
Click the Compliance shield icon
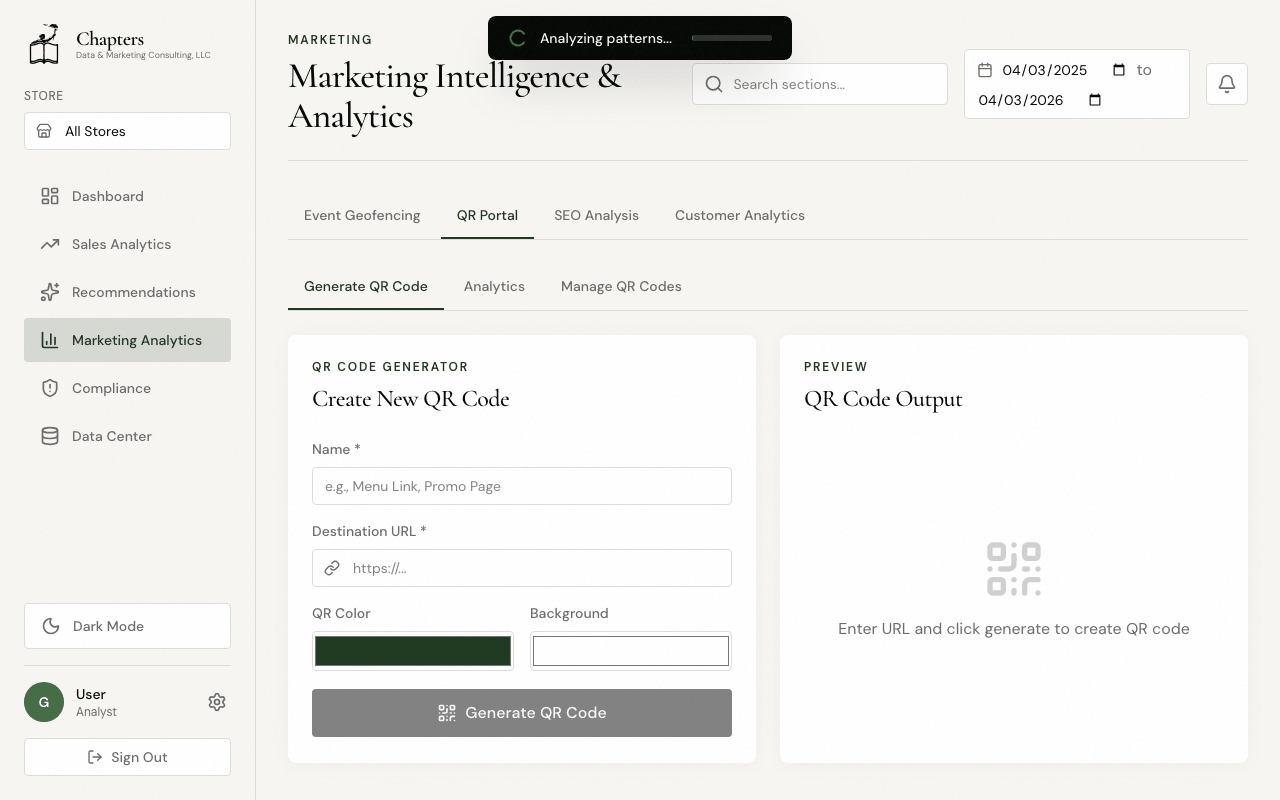click(50, 388)
